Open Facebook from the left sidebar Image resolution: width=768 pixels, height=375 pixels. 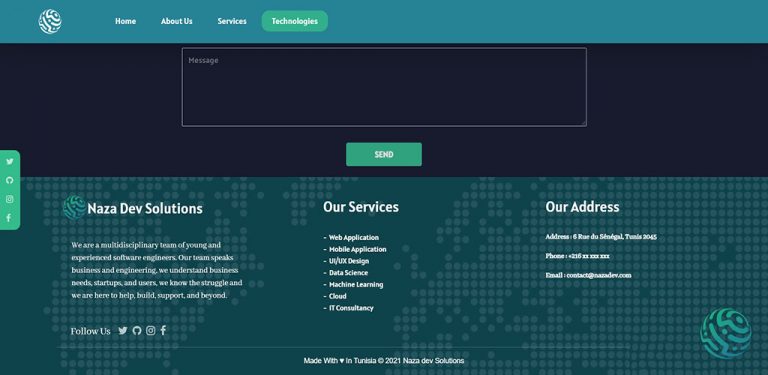tap(9, 218)
